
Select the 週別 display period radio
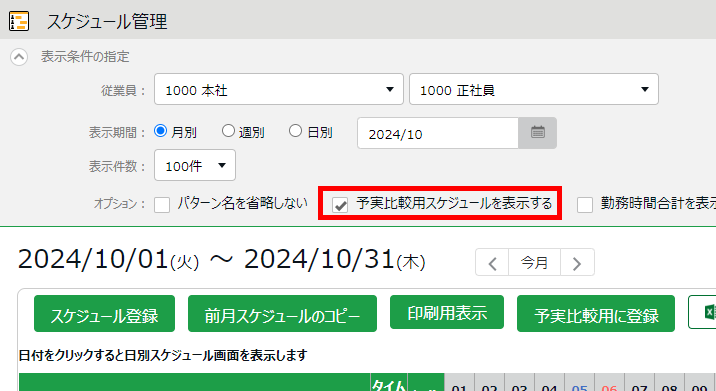[x=228, y=131]
